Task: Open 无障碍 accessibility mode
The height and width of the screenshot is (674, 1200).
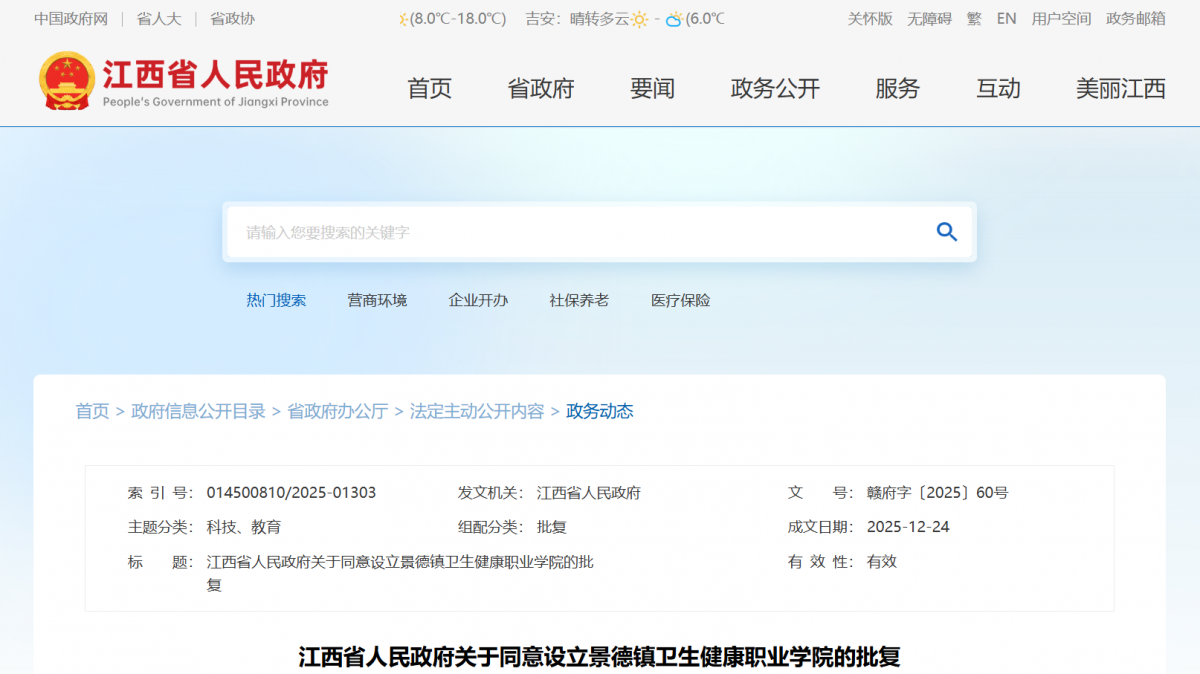Action: click(x=929, y=19)
